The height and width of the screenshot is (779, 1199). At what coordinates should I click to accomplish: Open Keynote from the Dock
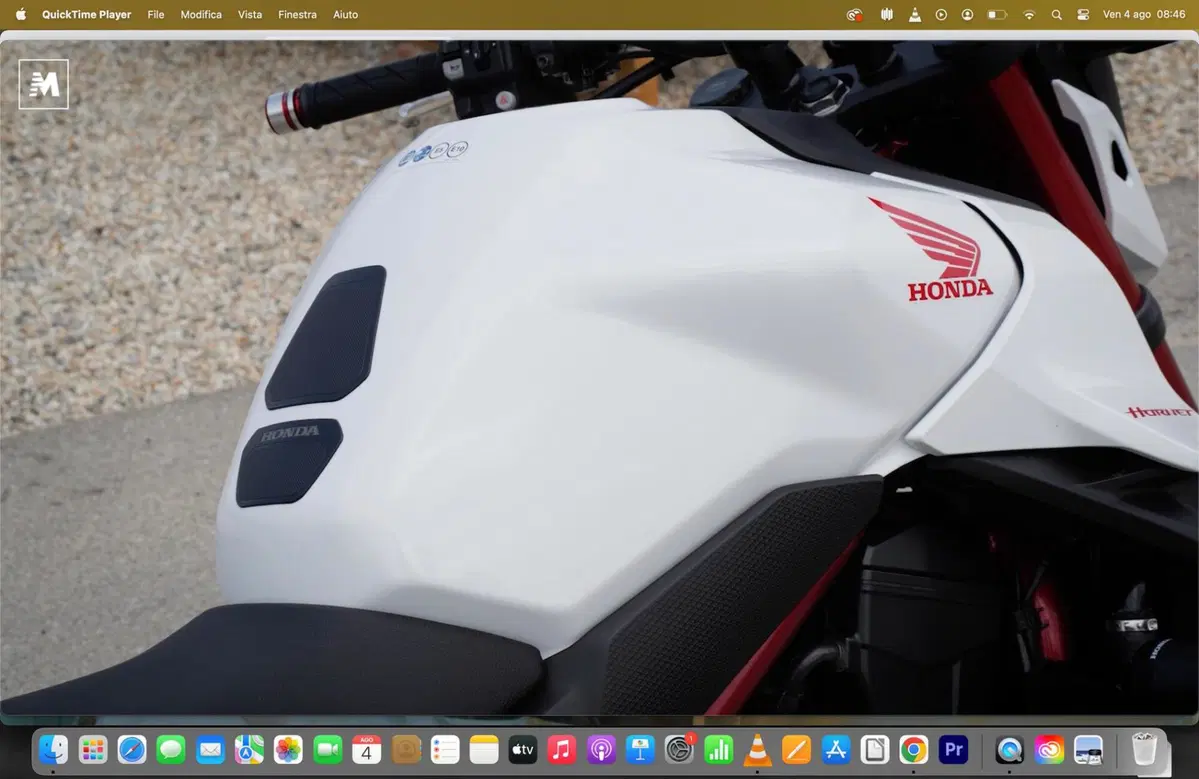640,750
